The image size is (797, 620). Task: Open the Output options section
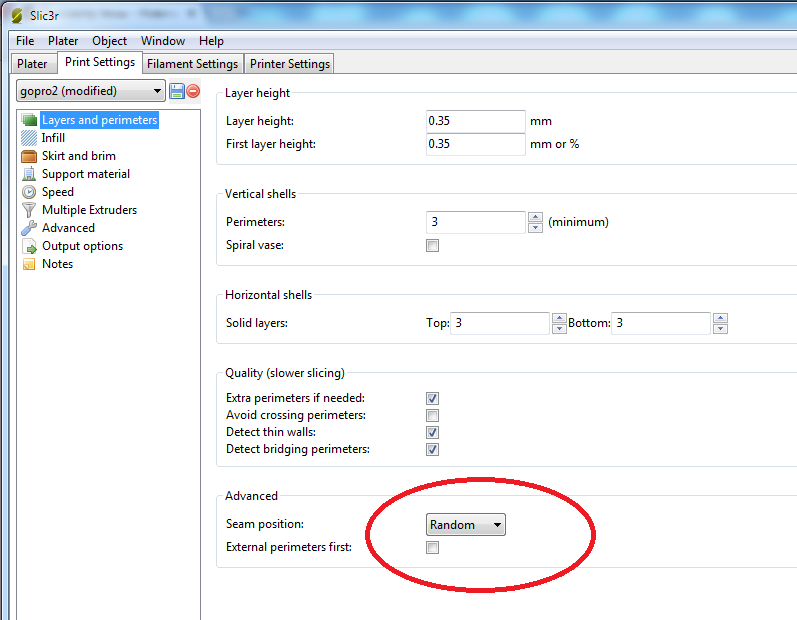[82, 246]
